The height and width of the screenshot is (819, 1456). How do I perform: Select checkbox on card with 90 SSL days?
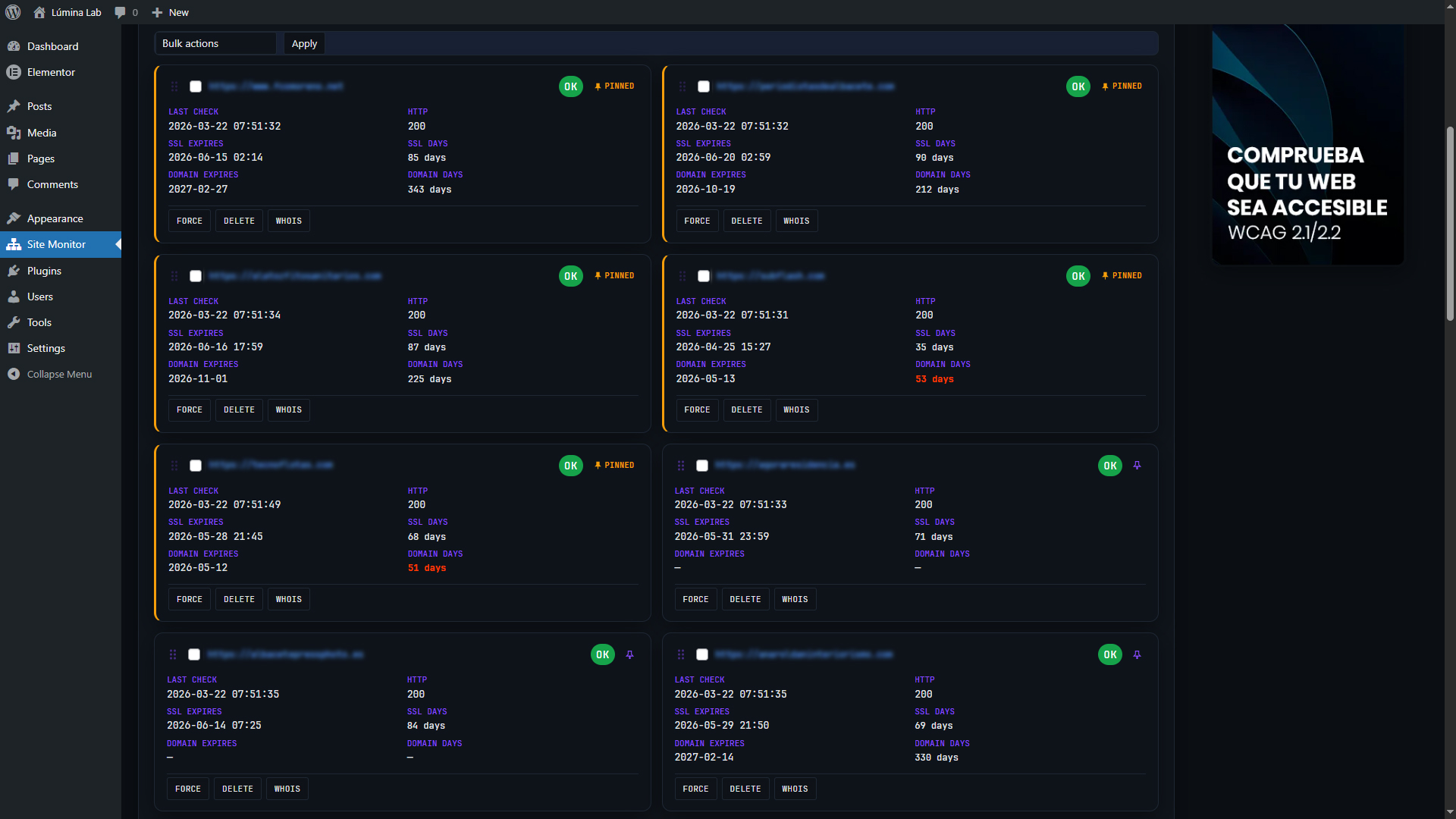click(704, 86)
